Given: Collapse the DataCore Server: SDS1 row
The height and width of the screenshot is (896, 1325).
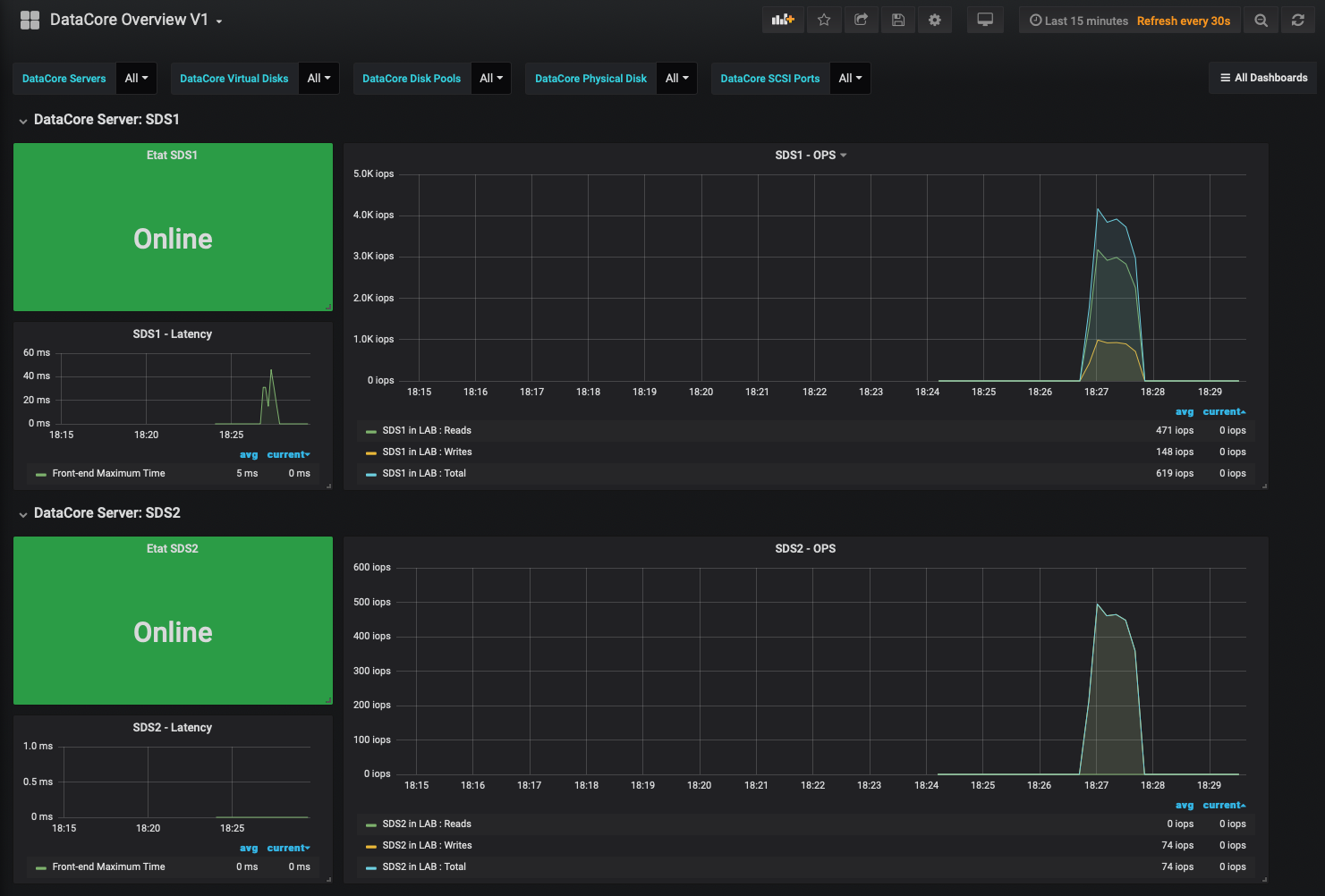Looking at the screenshot, I should [x=106, y=120].
